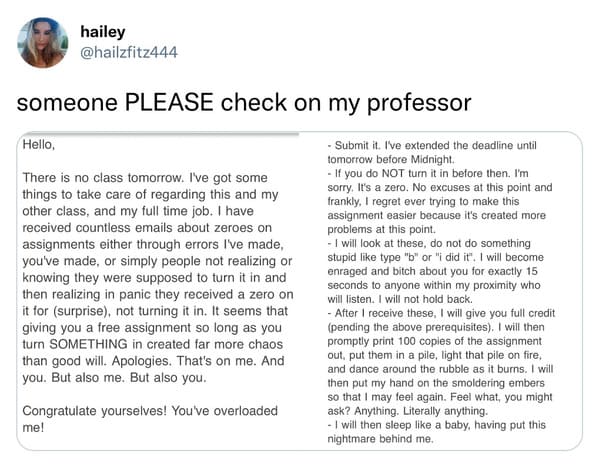Image resolution: width=599 pixels, height=467 pixels.
Task: Open hailey's profile picture avatar
Action: (x=43, y=42)
